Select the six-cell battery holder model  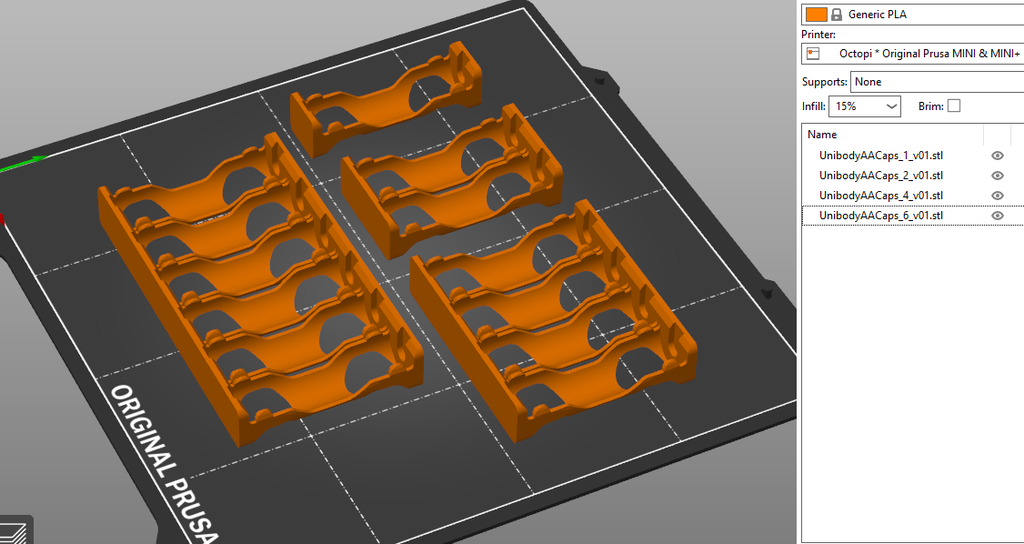(261, 290)
